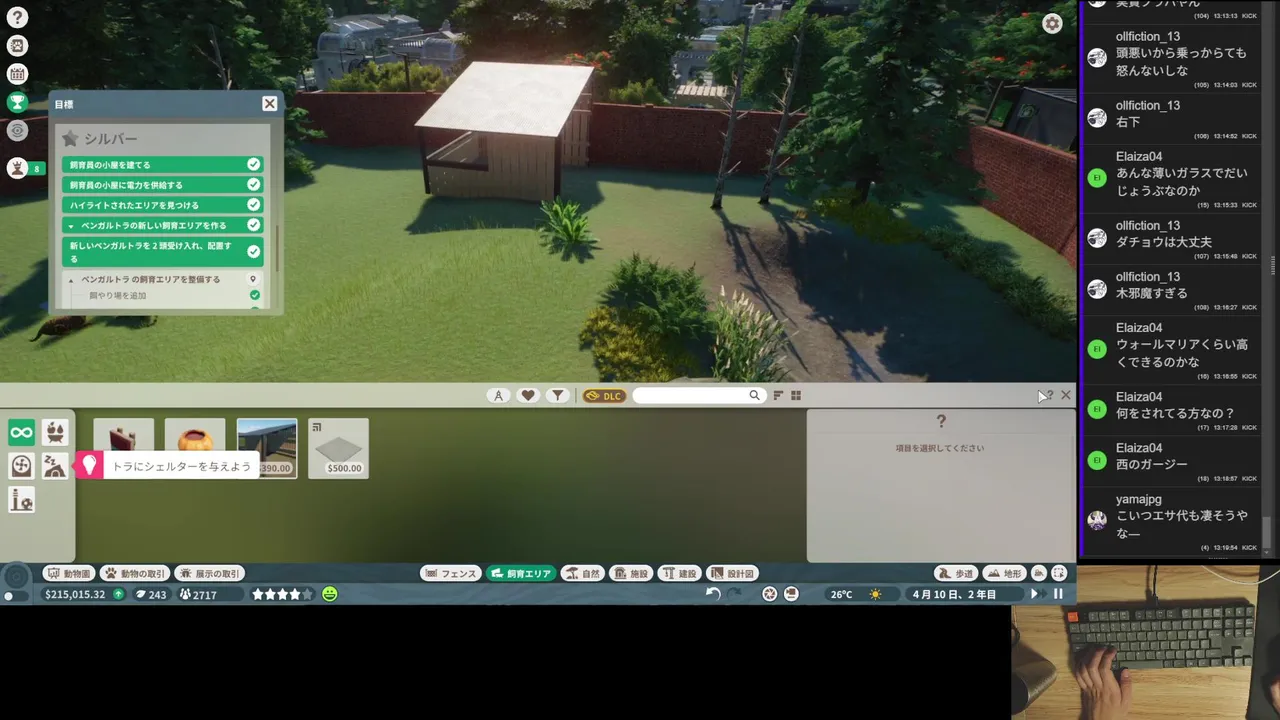Screen dimensions: 1280x720
Task: Click the date 4月10日、2年目
Action: coord(953,595)
